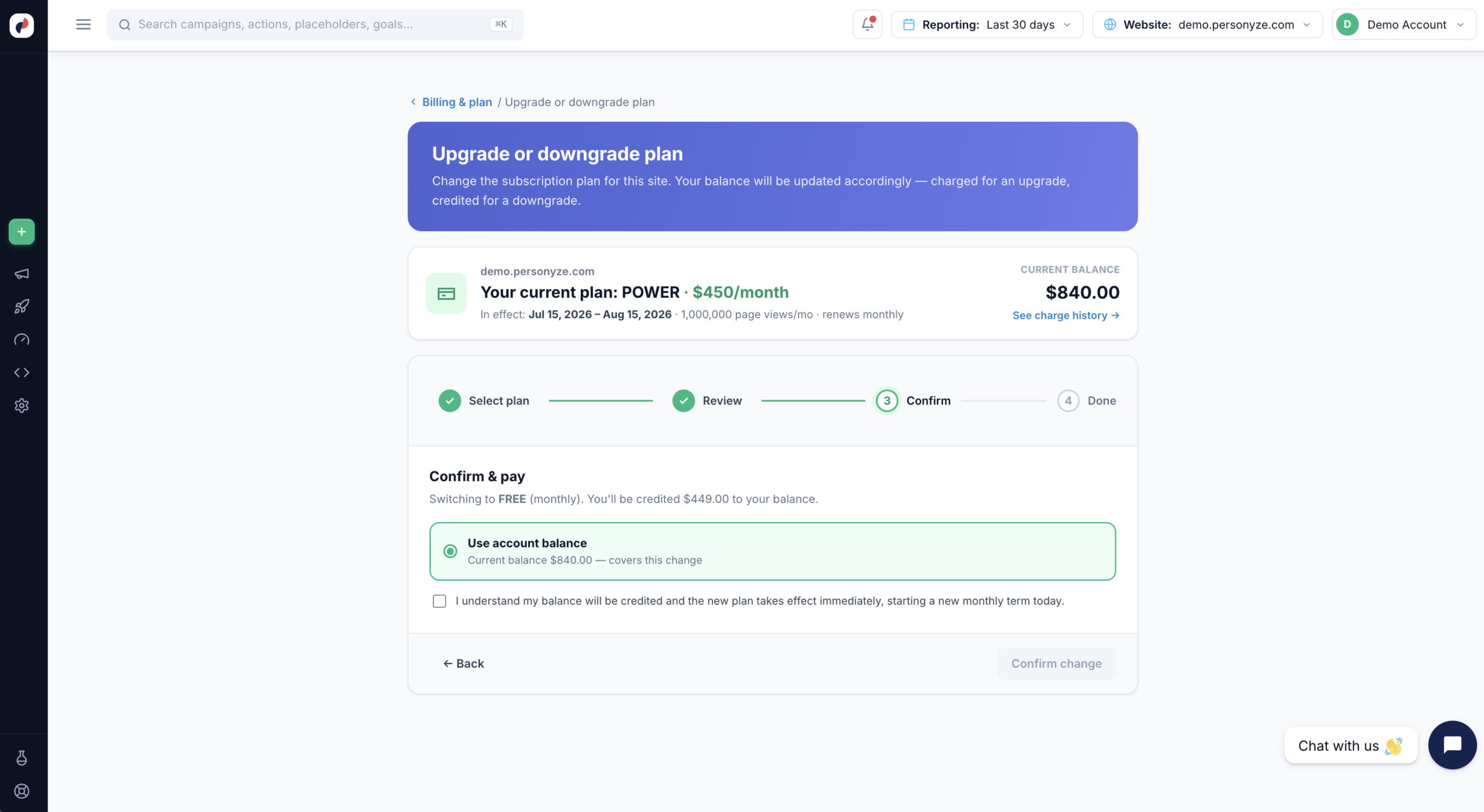
Task: Expand the Demo Account menu
Action: click(x=1403, y=24)
